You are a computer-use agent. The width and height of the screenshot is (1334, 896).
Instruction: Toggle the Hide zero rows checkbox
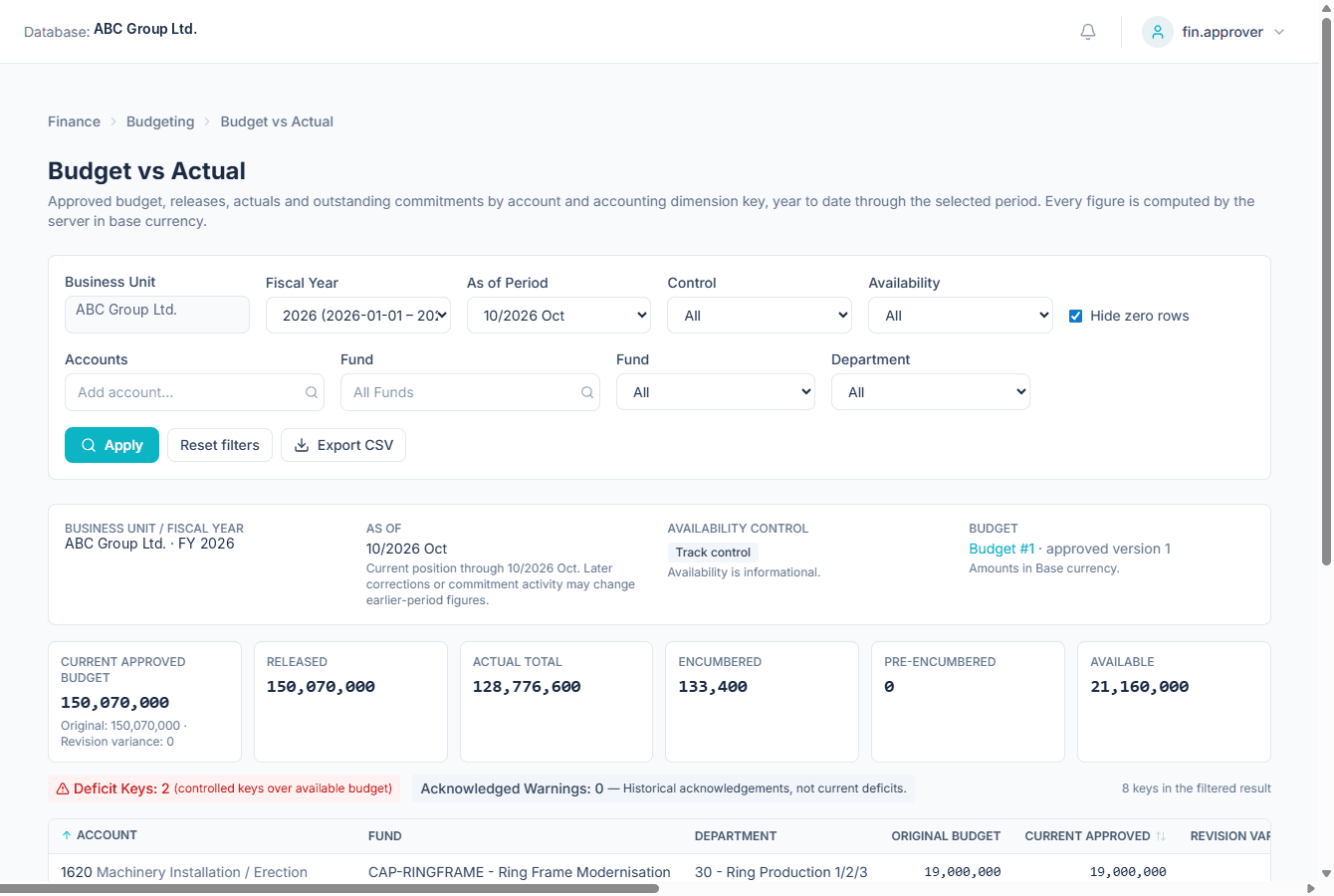click(x=1075, y=316)
